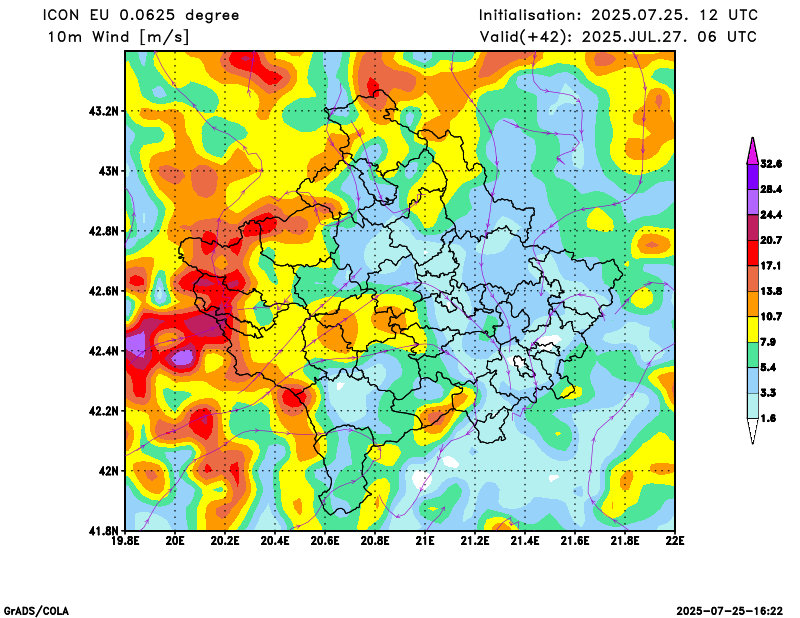The image size is (800, 618).
Task: Pick the salmon swatch between 13.8 and 17.1
Action: 753,279
